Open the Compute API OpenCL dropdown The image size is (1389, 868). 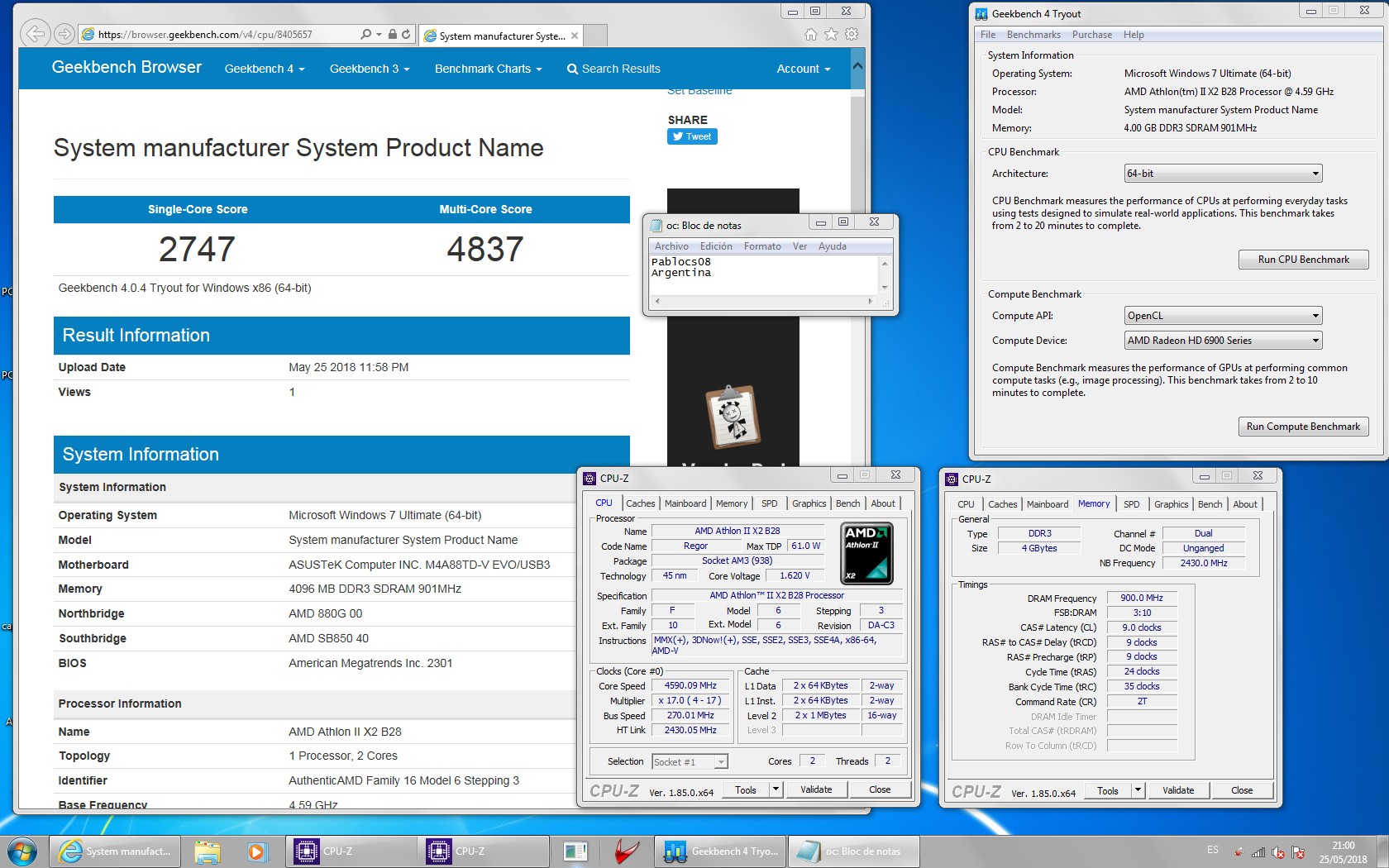tap(1223, 316)
